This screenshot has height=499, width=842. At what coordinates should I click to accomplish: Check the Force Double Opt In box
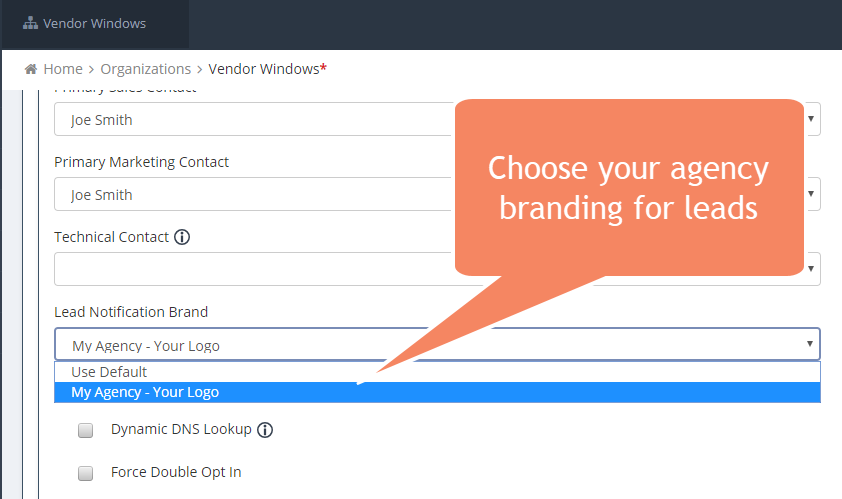click(85, 473)
